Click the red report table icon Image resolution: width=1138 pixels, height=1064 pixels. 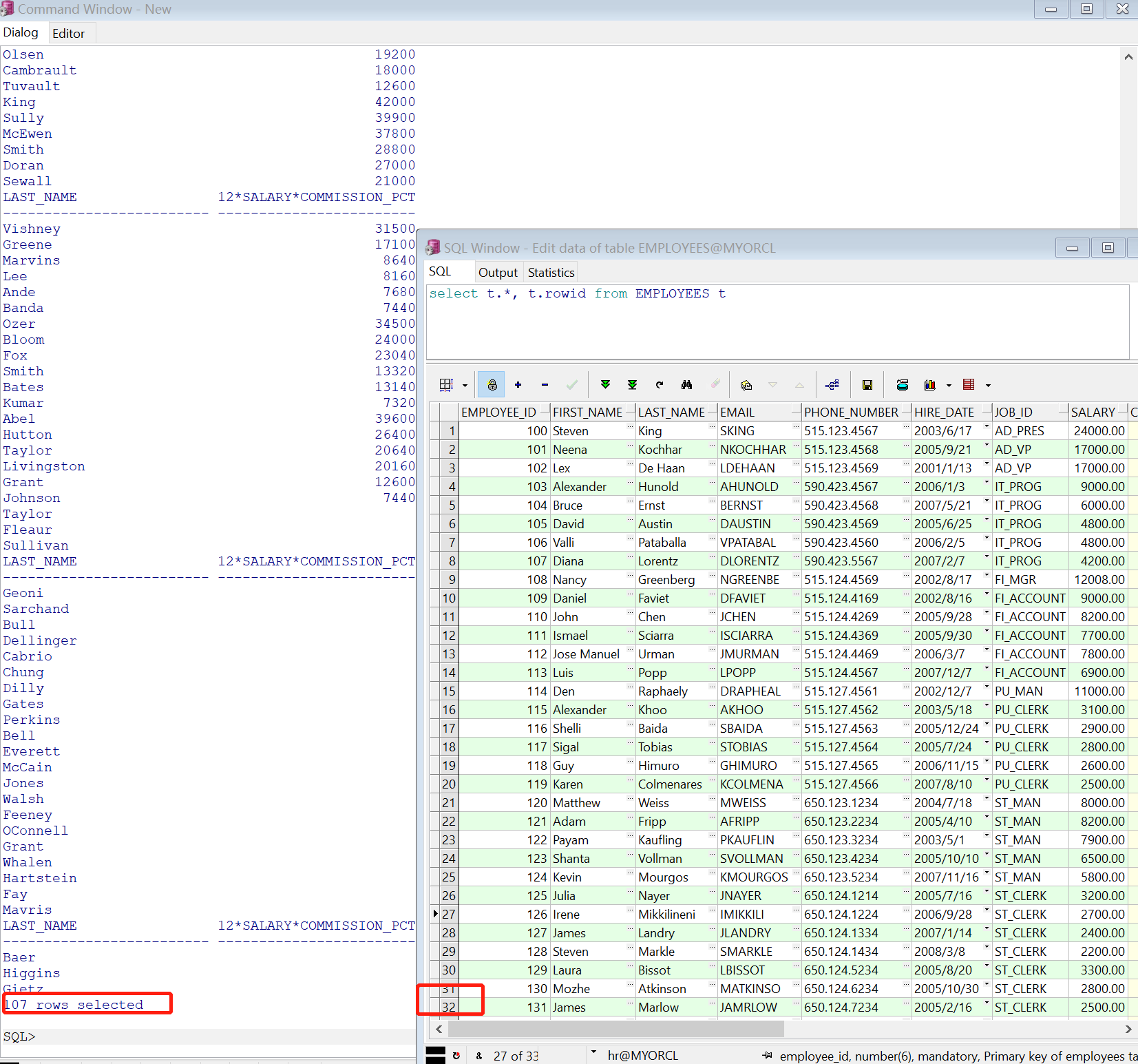969,385
